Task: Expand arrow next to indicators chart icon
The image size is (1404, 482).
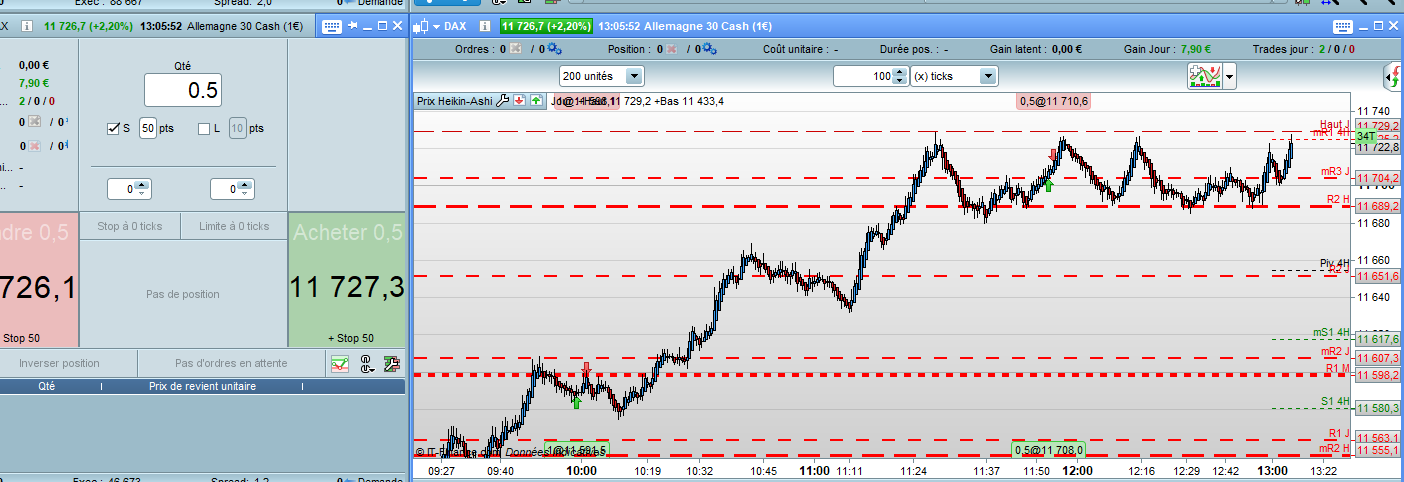Action: 1229,75
